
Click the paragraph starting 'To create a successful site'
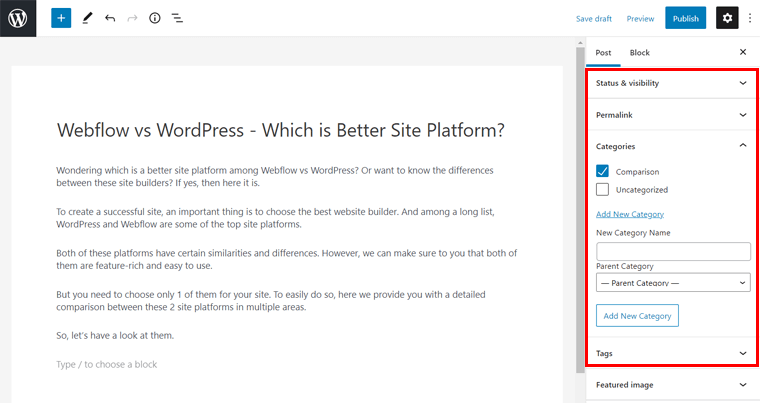[275, 218]
